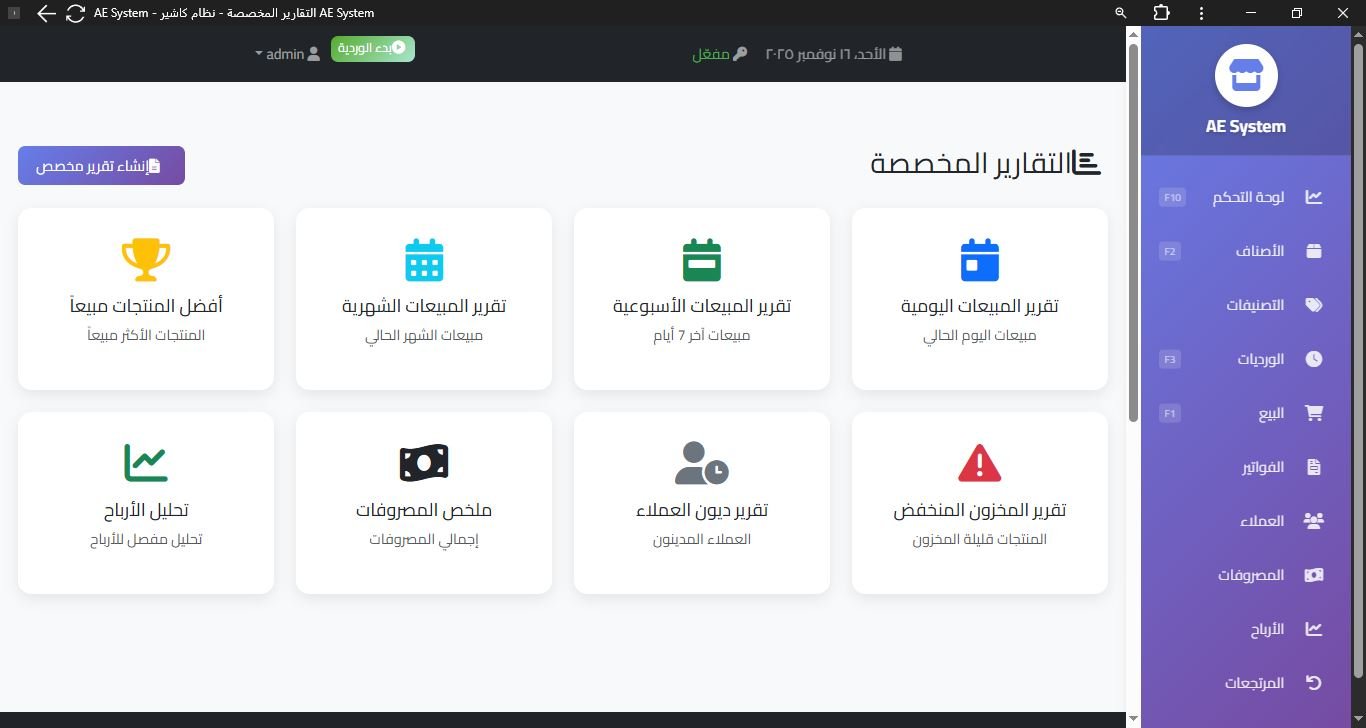The height and width of the screenshot is (728, 1366).
Task: Open تقرير المبيعات اليومية daily sales report
Action: pos(979,297)
